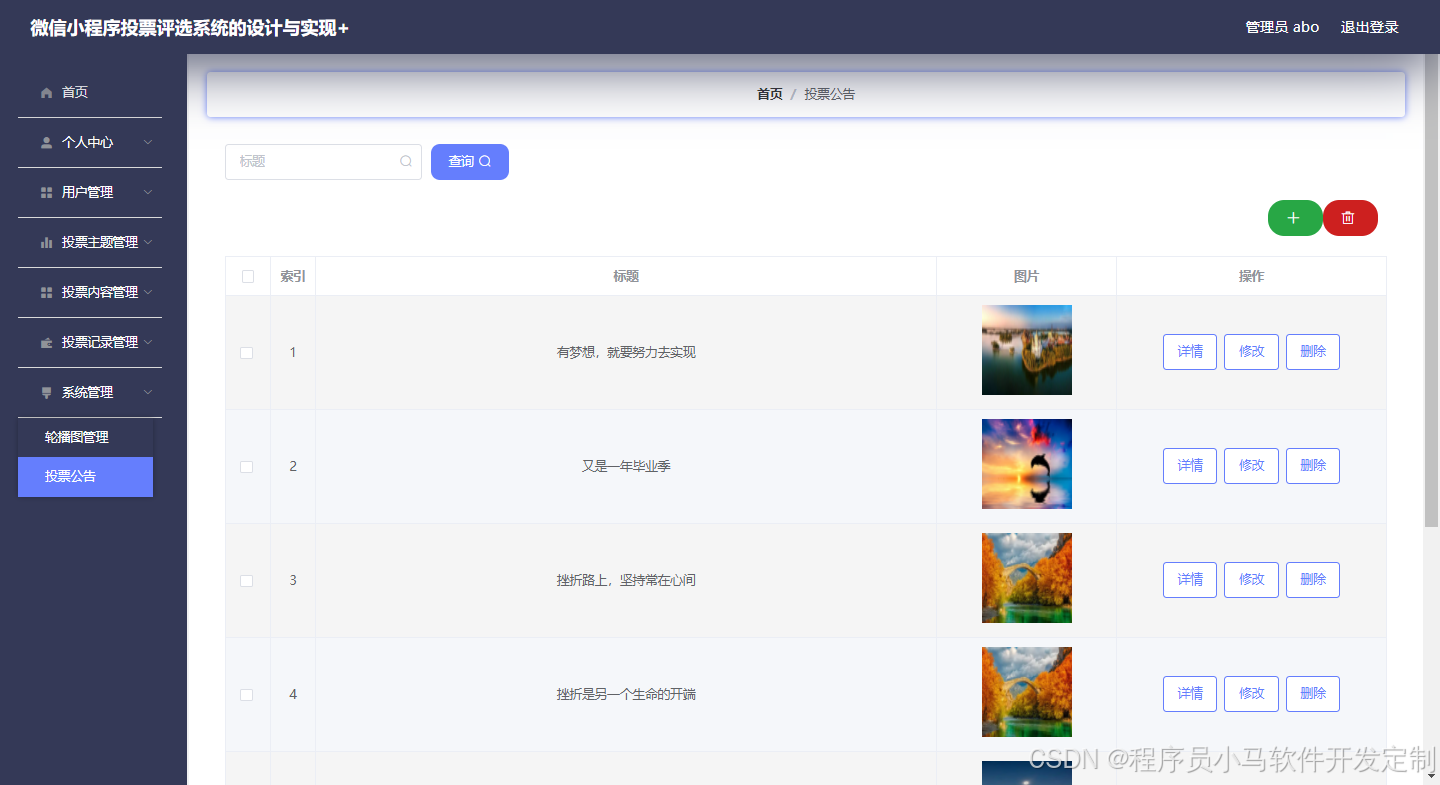Screen dimensions: 1440x785
Task: Open 首页 in the sidebar menu
Action: 90,92
